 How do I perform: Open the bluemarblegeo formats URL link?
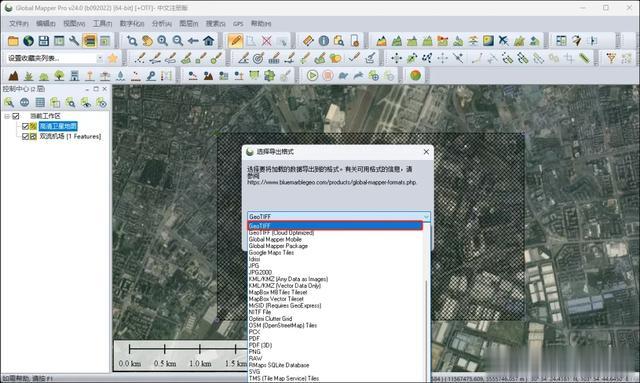(331, 183)
